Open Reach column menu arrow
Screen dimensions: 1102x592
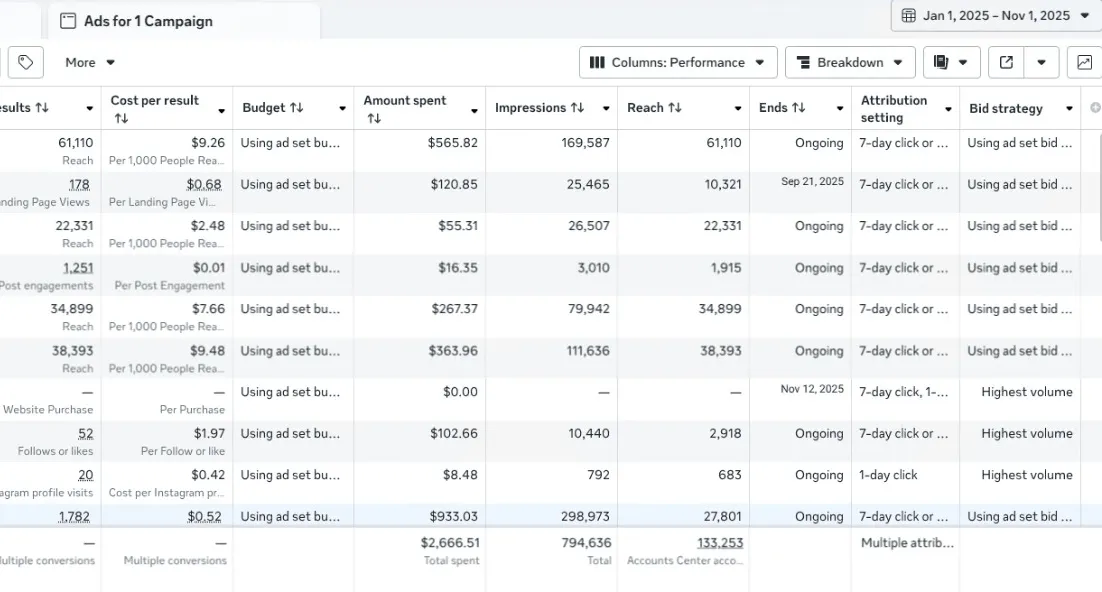click(738, 108)
